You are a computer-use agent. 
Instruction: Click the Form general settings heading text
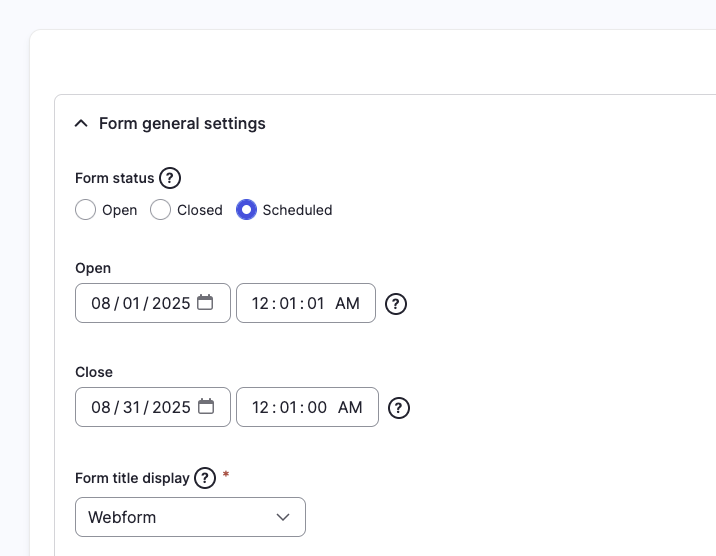coord(182,124)
